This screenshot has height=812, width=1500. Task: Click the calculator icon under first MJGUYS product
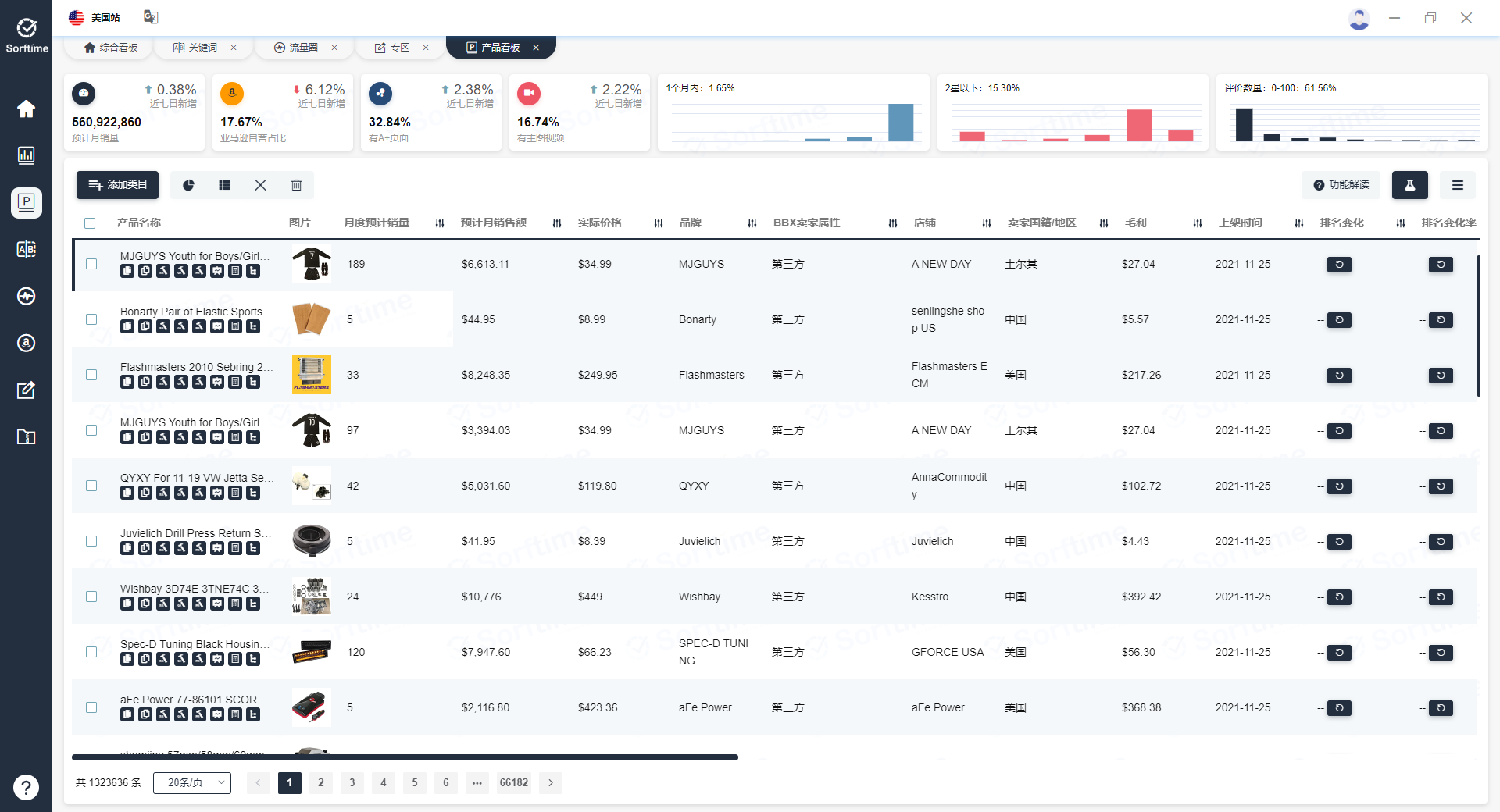(x=235, y=271)
